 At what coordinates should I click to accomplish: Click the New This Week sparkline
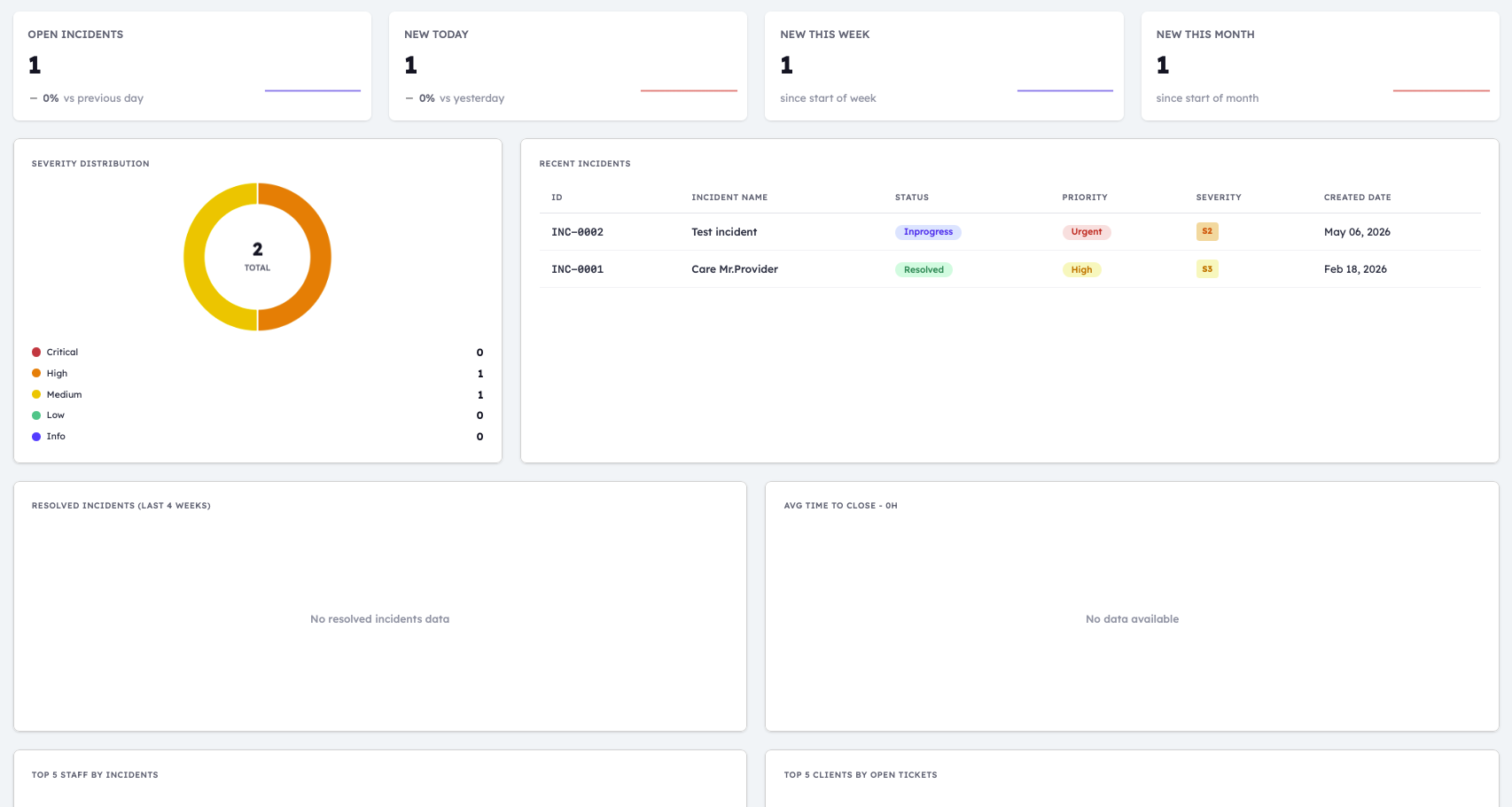[1065, 90]
